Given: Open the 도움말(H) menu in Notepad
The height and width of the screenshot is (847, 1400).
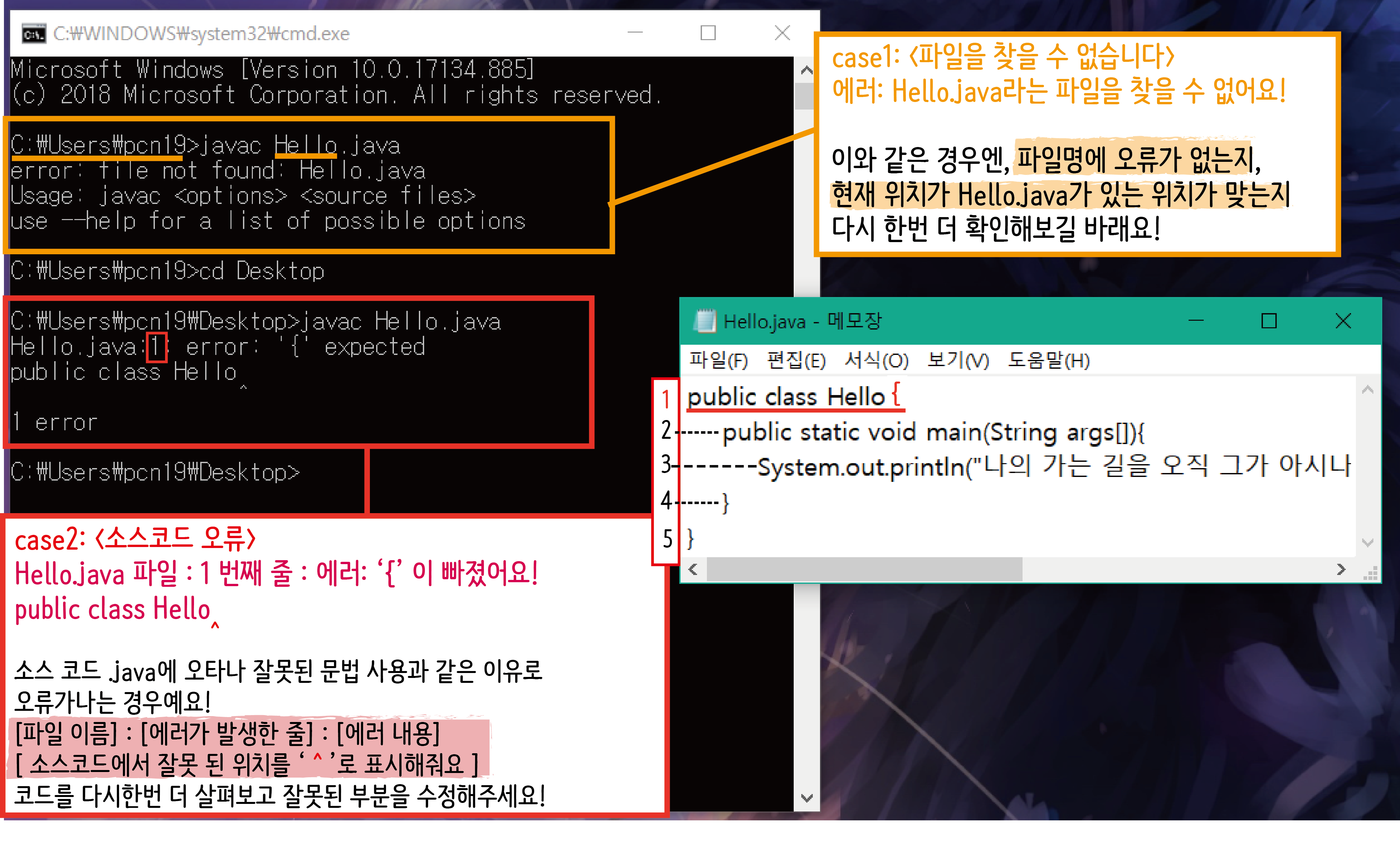Looking at the screenshot, I should [1048, 361].
